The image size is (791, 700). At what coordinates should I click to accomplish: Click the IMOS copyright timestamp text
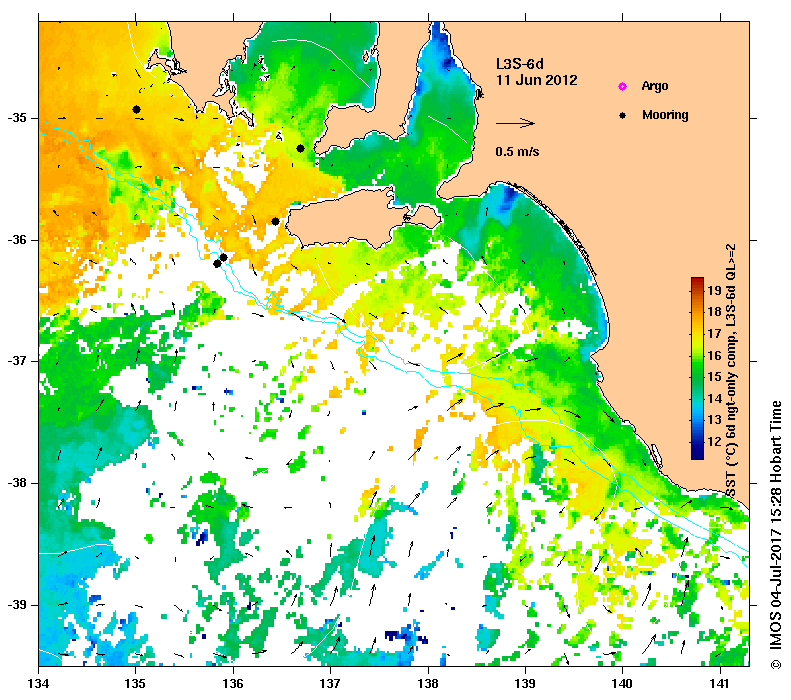click(x=775, y=535)
